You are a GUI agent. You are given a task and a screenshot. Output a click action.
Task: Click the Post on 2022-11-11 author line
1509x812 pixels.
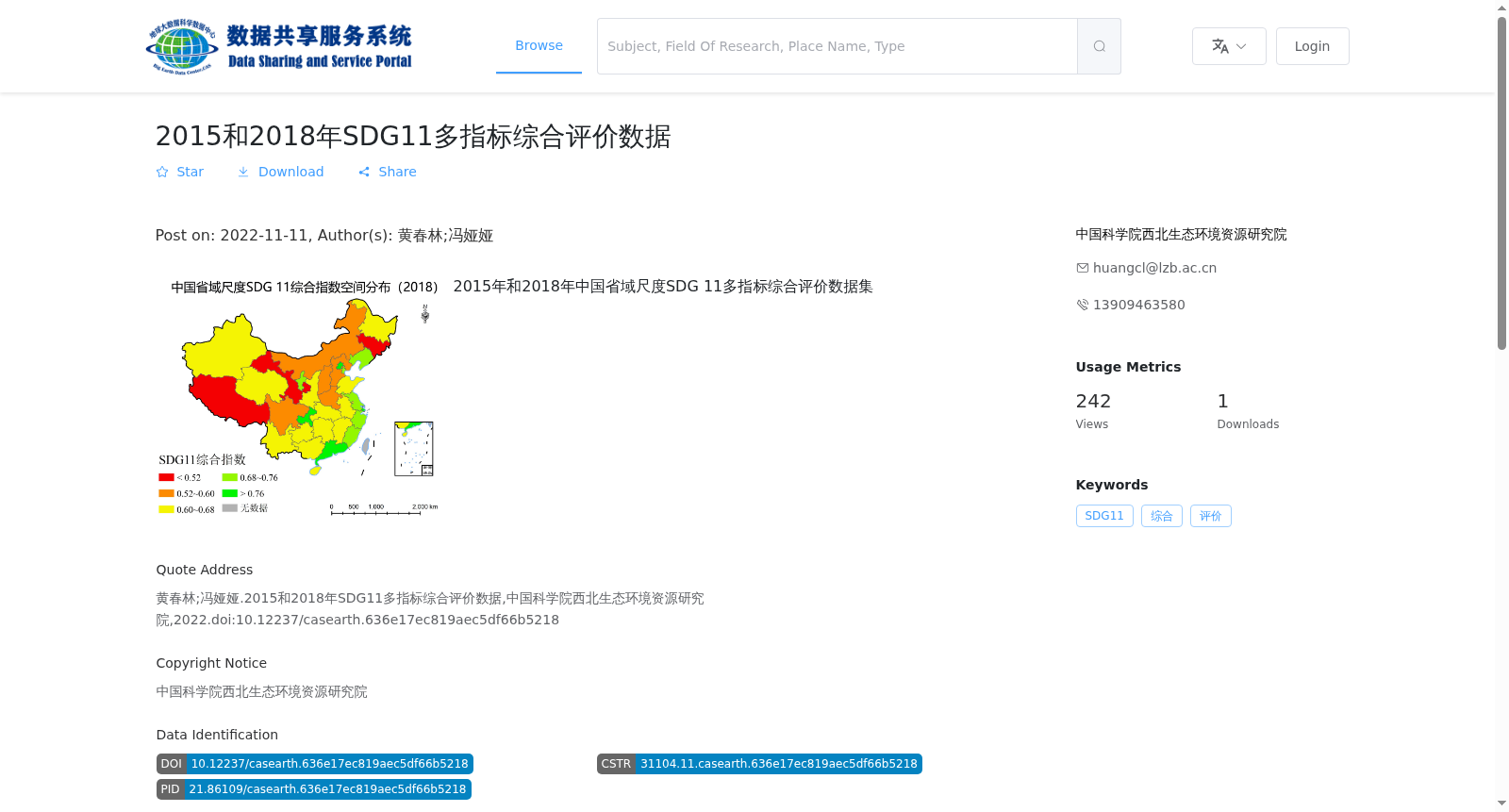[324, 236]
